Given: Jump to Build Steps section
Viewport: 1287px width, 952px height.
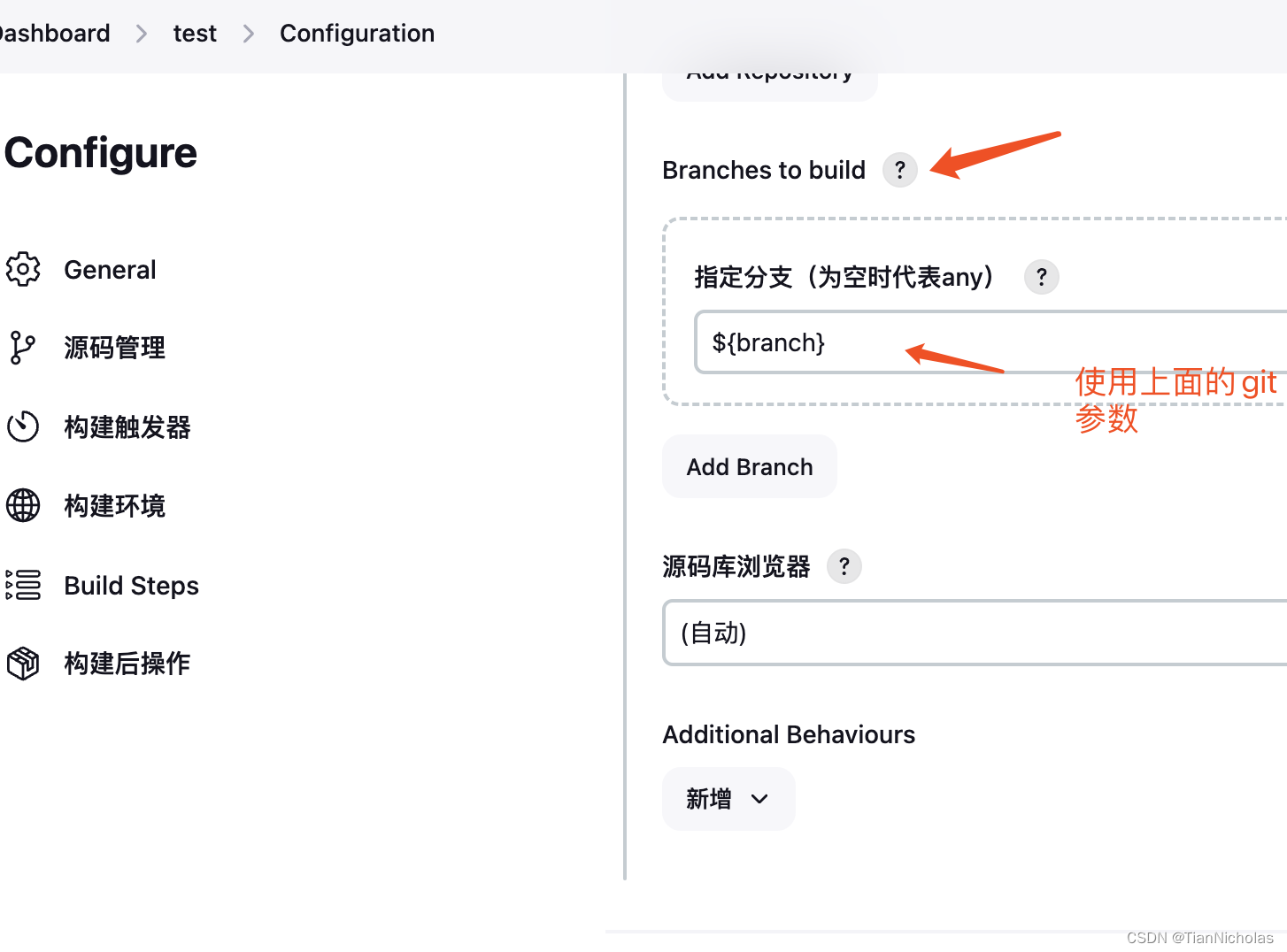Looking at the screenshot, I should coord(131,586).
